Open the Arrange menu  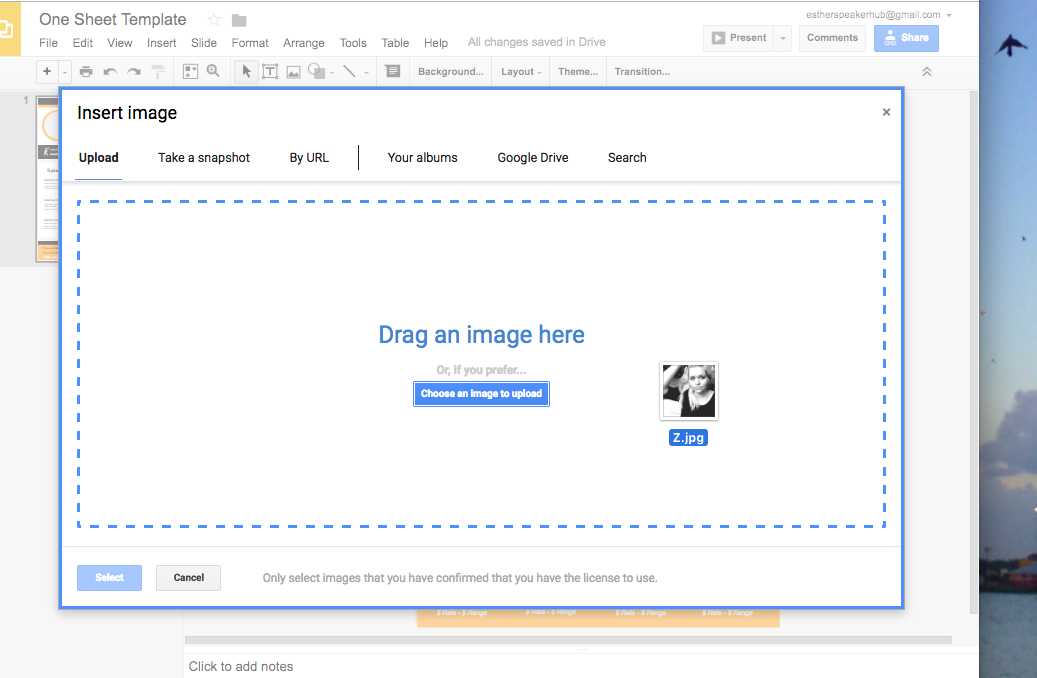point(303,43)
